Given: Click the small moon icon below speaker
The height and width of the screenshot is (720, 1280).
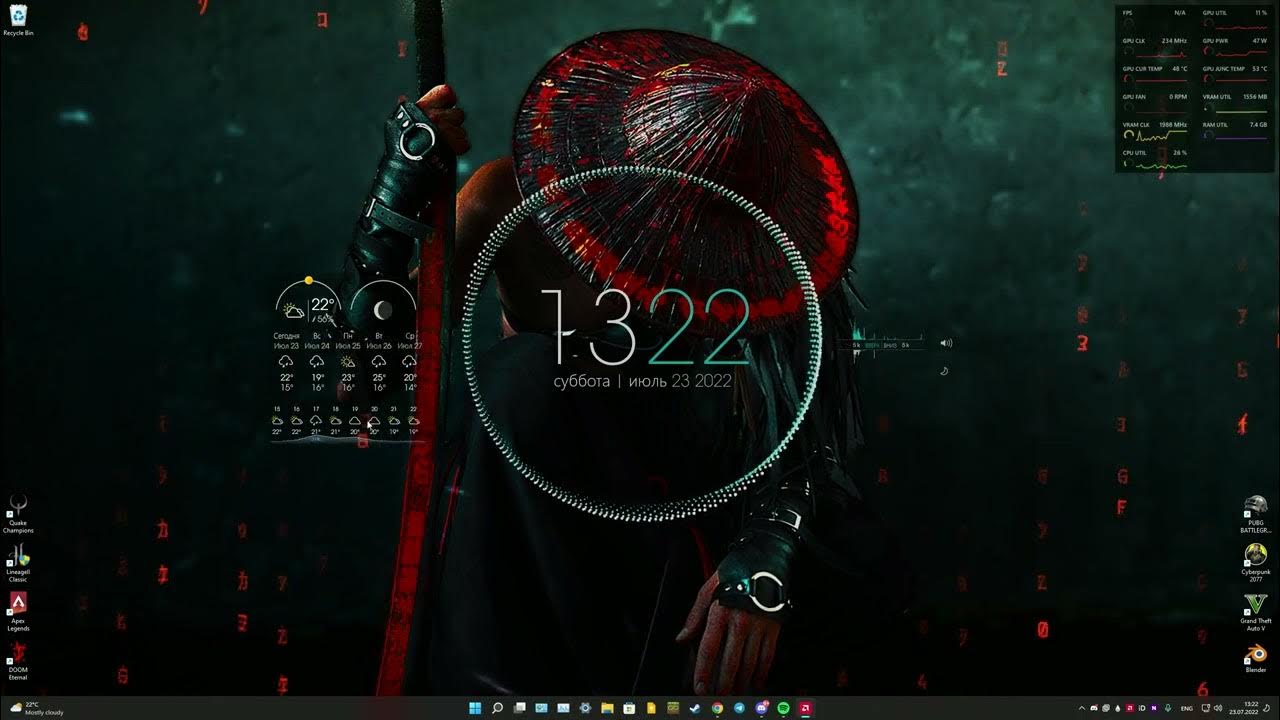Looking at the screenshot, I should 943,371.
